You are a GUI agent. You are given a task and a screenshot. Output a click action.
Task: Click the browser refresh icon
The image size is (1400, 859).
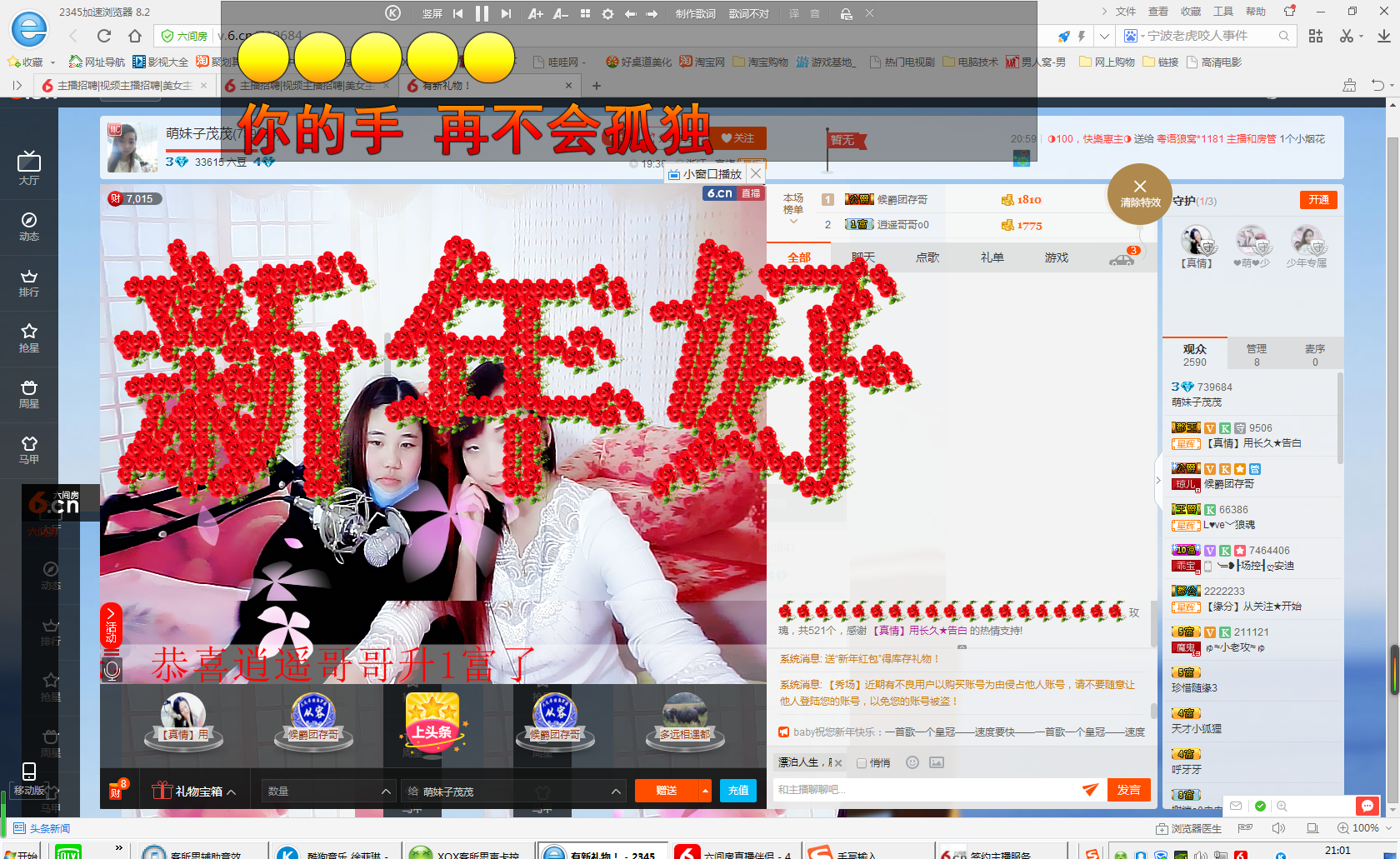[104, 36]
